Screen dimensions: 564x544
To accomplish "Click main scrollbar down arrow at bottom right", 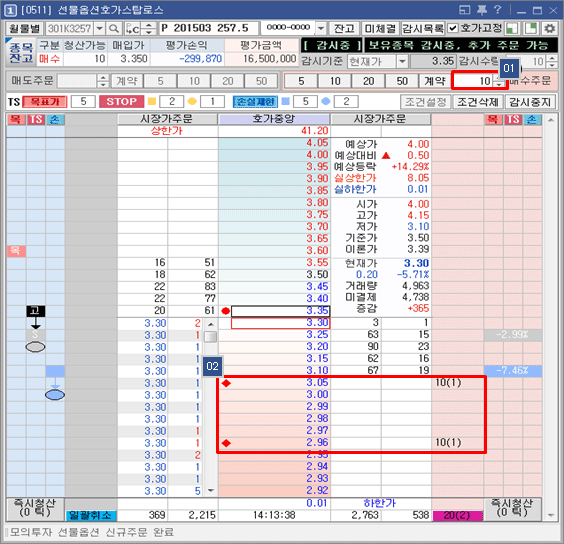I will tap(551, 516).
